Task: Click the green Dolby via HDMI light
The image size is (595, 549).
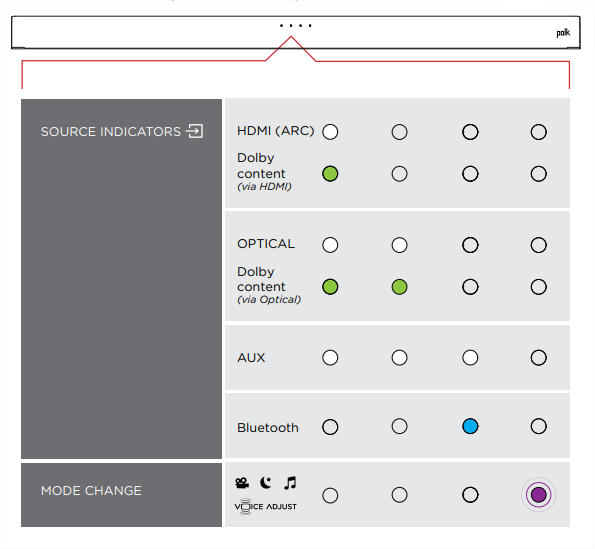Action: pyautogui.click(x=330, y=174)
